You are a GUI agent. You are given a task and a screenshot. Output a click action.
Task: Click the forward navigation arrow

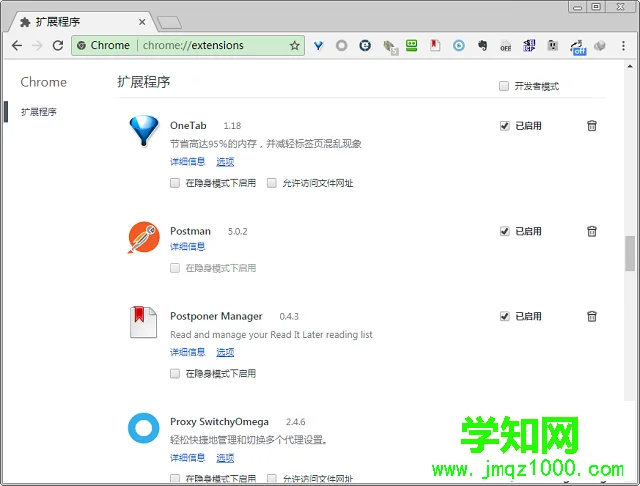point(37,45)
